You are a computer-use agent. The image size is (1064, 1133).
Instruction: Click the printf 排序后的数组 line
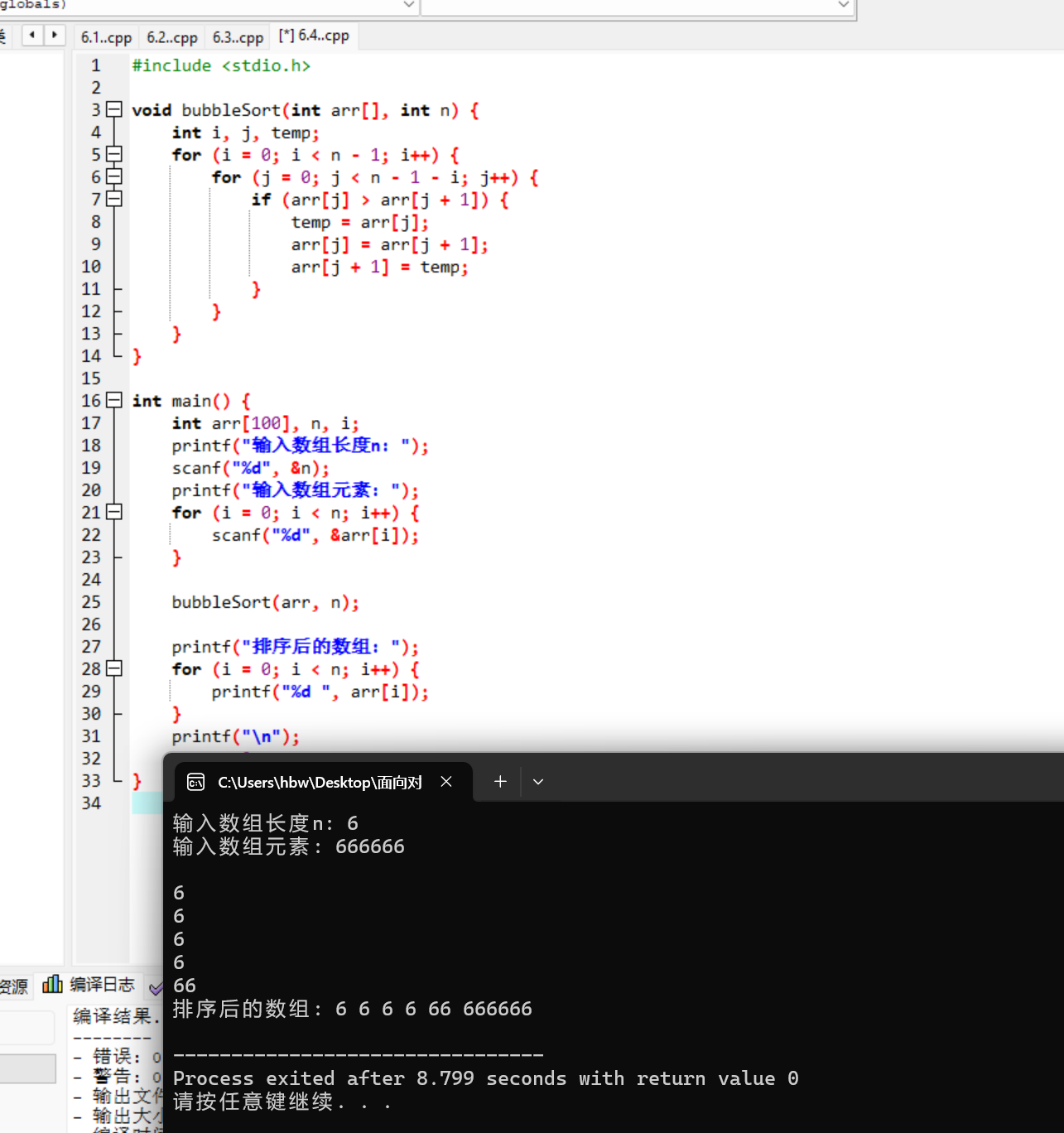pos(296,647)
